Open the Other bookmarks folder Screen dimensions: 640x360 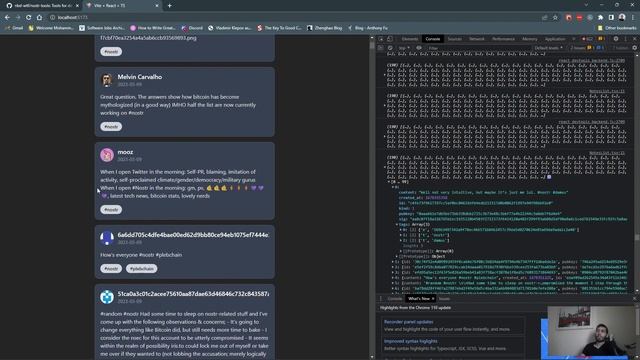(x=617, y=28)
